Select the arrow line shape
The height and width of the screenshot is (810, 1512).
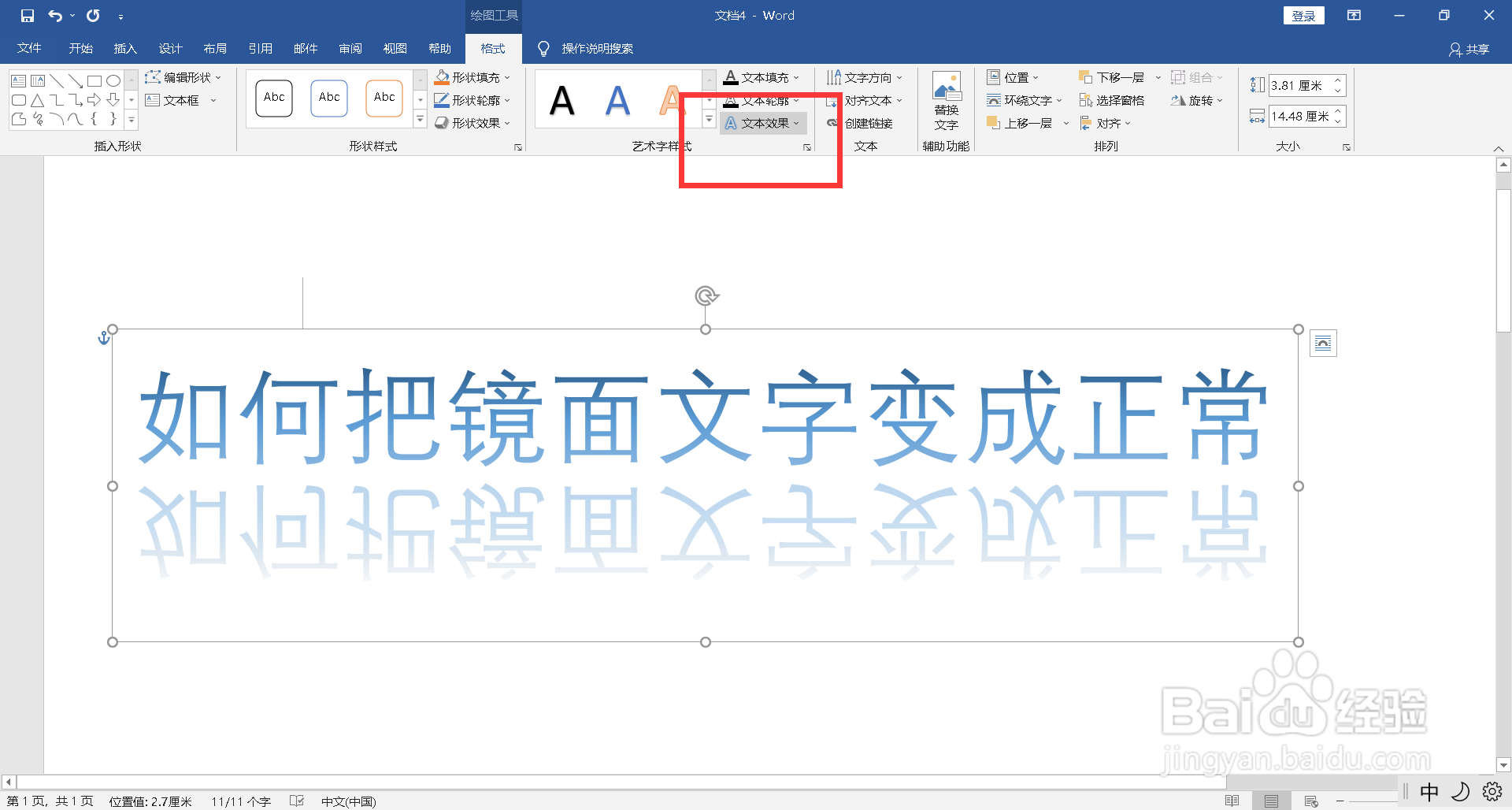click(x=76, y=80)
